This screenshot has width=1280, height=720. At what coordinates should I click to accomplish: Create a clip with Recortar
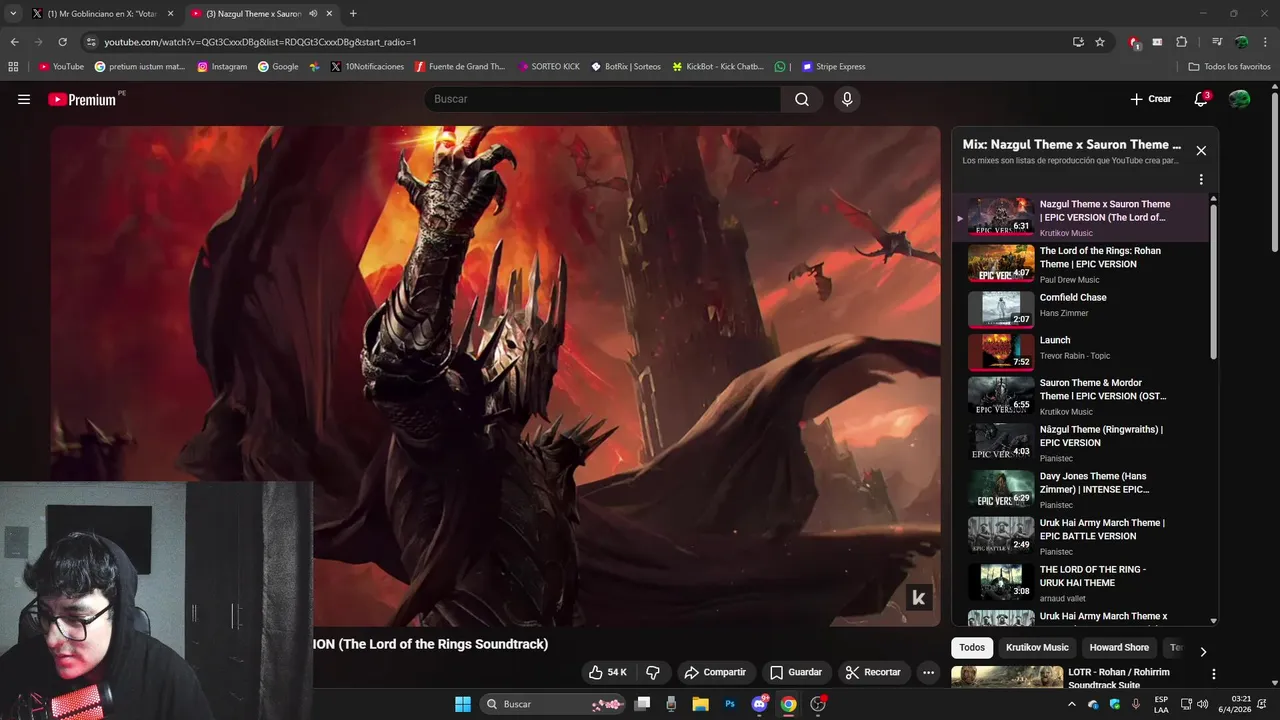[x=873, y=672]
